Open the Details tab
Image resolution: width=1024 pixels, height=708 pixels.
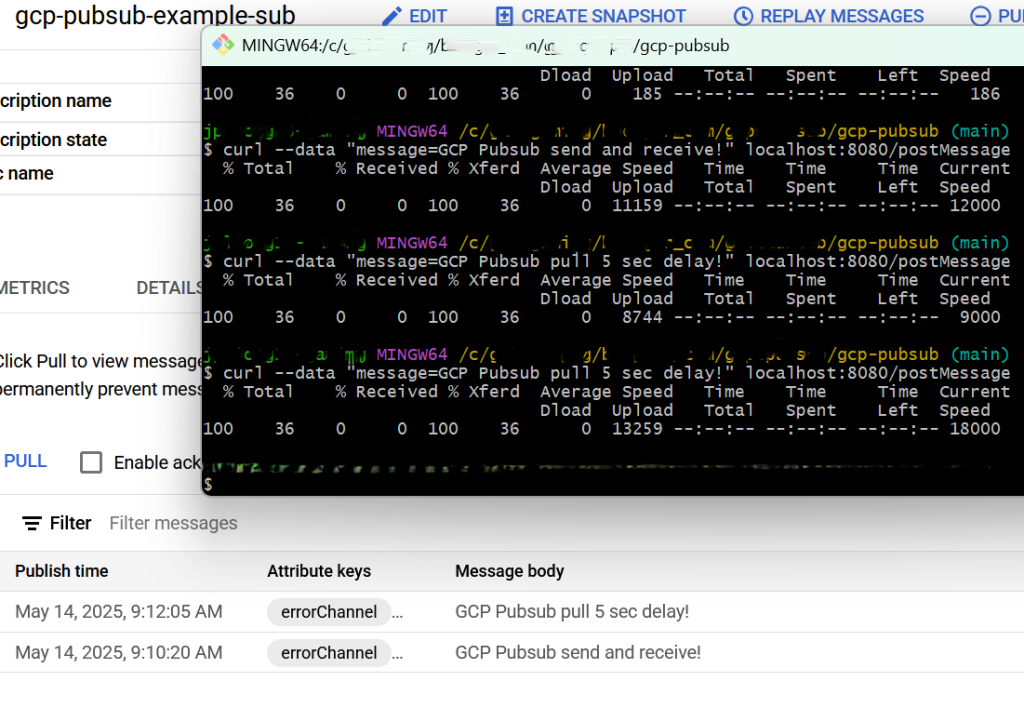169,288
